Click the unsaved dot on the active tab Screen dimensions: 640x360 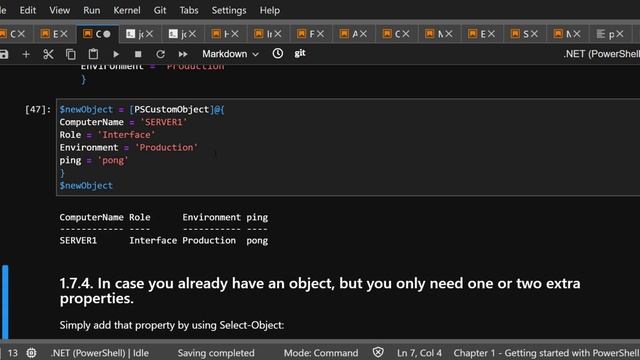click(x=107, y=34)
